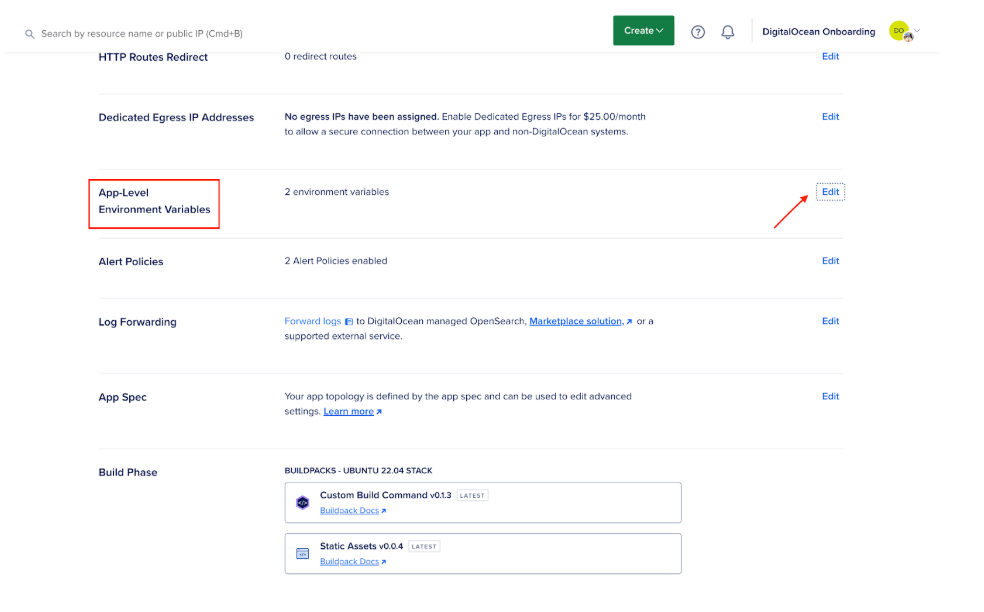Open the Create dropdown button
This screenshot has width=984, height=612.
click(x=643, y=31)
